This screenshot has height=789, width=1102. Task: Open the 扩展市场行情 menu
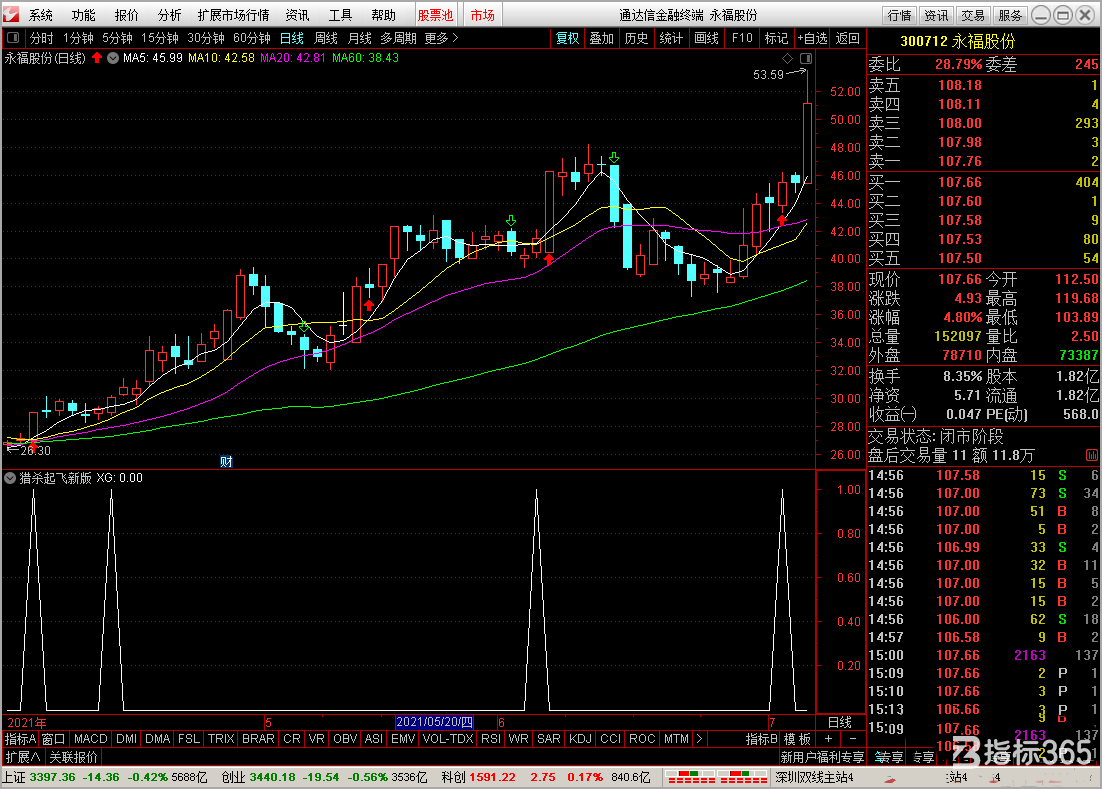point(233,15)
